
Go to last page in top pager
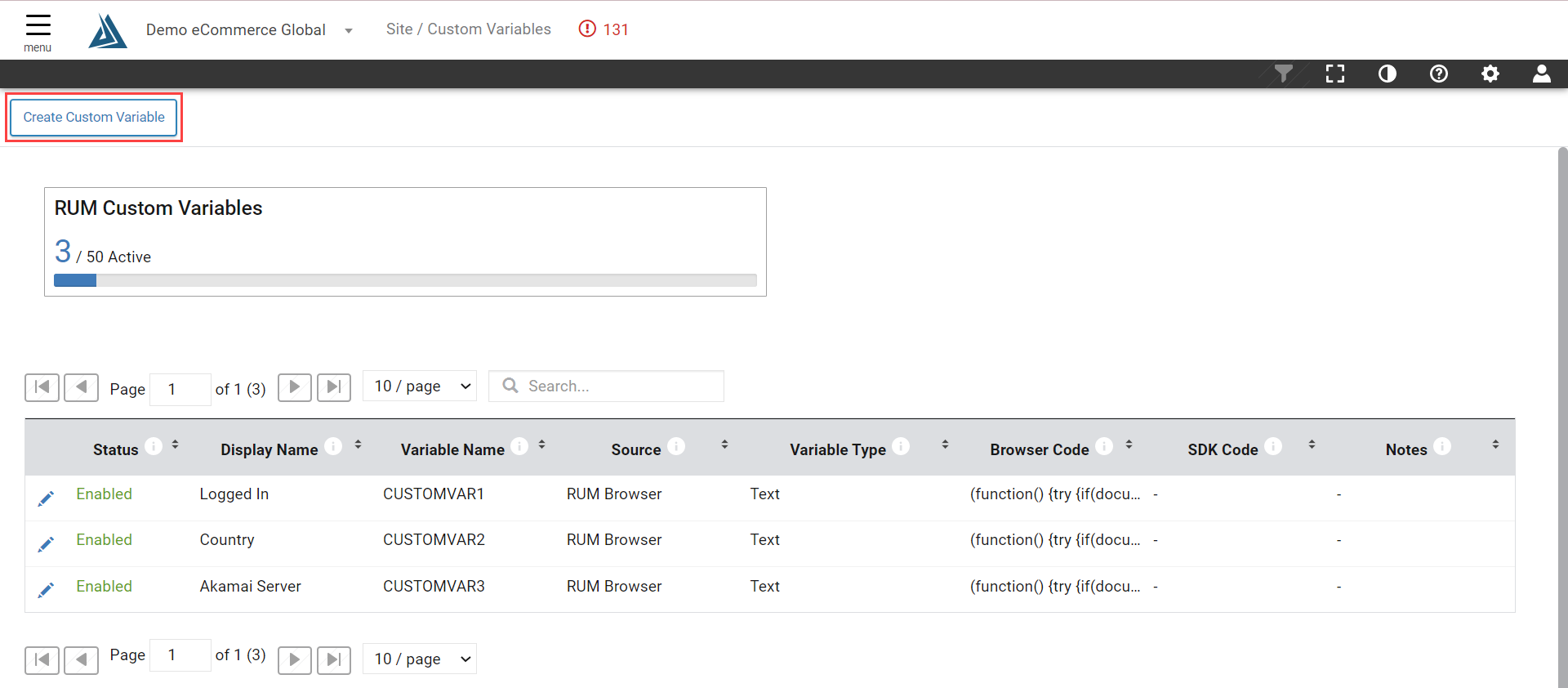334,387
